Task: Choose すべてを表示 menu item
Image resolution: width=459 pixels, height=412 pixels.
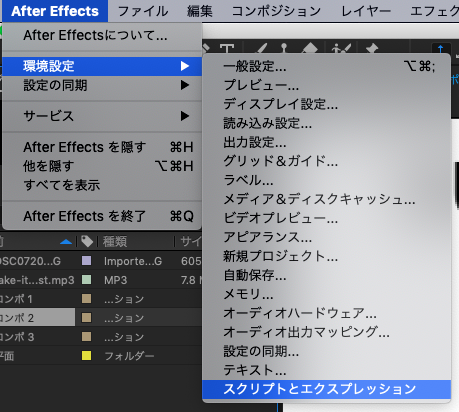Action: pos(102,185)
